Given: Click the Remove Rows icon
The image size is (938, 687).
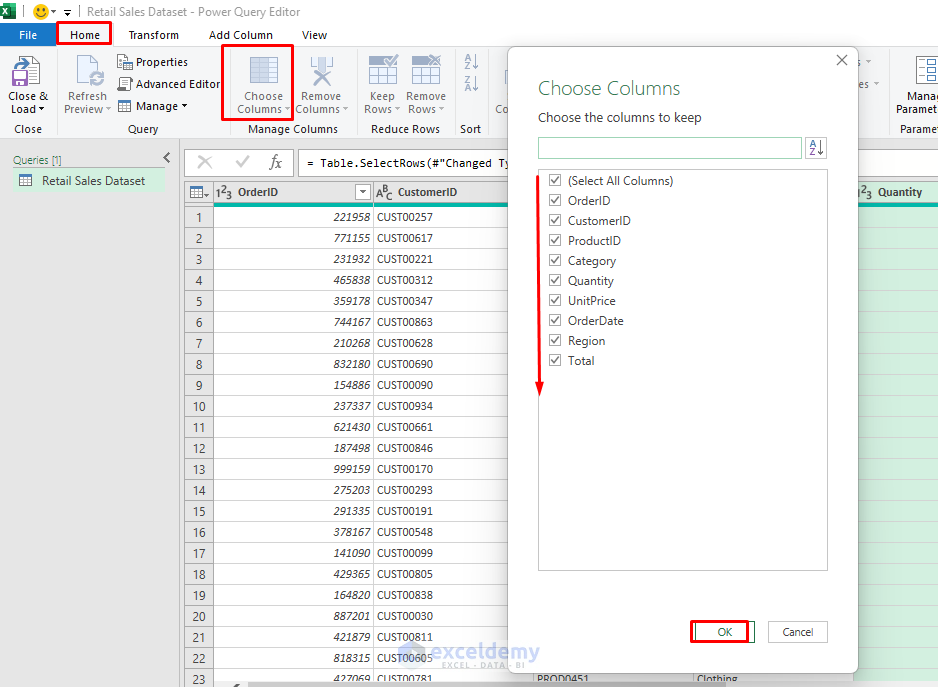Looking at the screenshot, I should click(x=426, y=69).
